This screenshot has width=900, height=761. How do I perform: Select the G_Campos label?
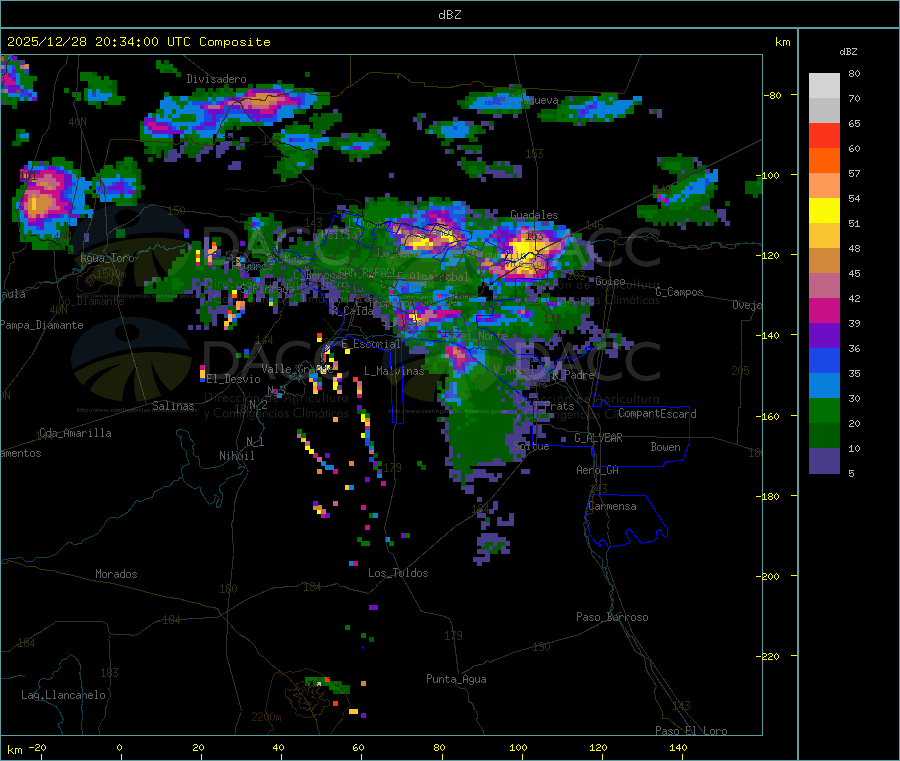click(680, 292)
